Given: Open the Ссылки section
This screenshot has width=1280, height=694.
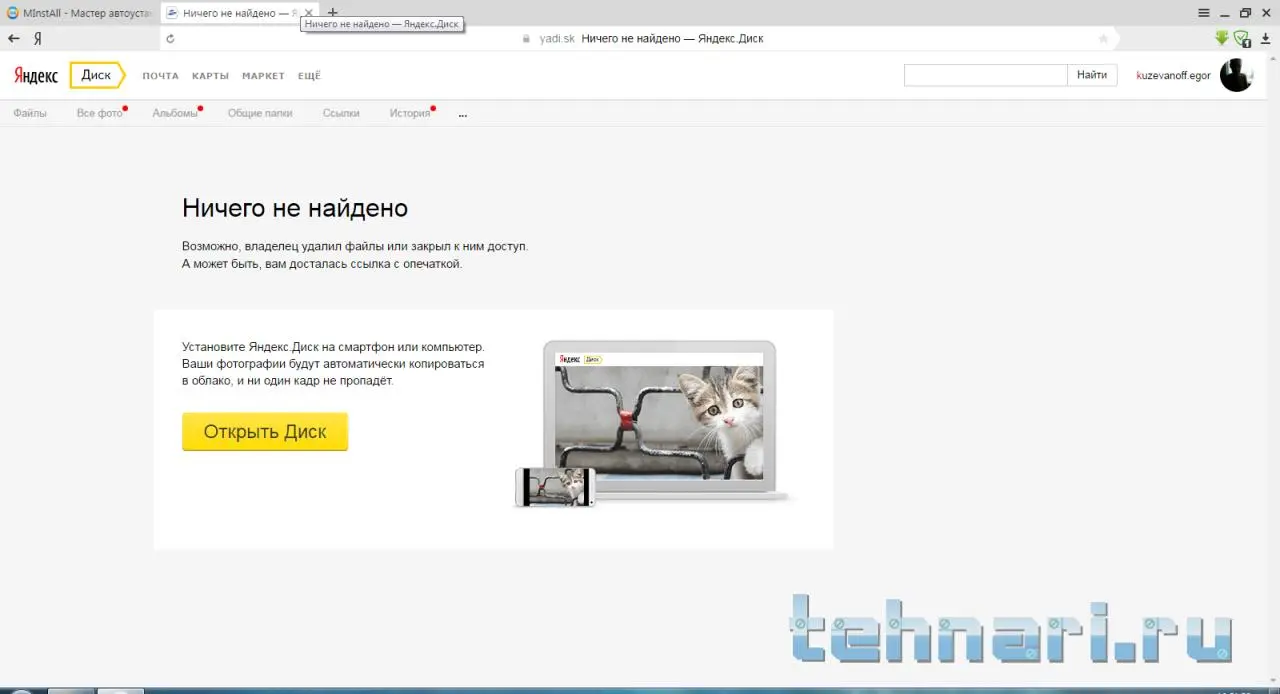Looking at the screenshot, I should pyautogui.click(x=341, y=113).
